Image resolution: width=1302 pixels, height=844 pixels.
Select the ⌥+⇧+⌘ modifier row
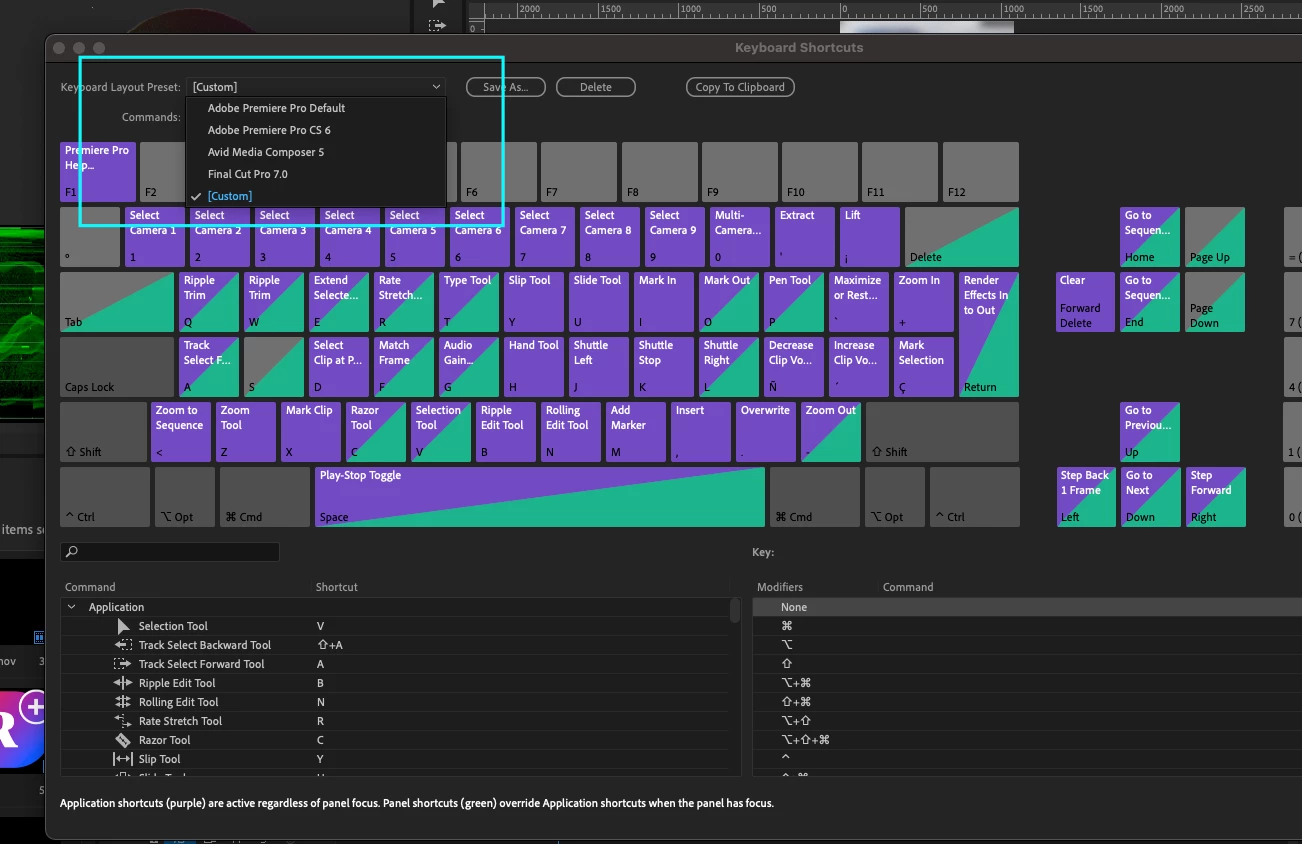1027,740
